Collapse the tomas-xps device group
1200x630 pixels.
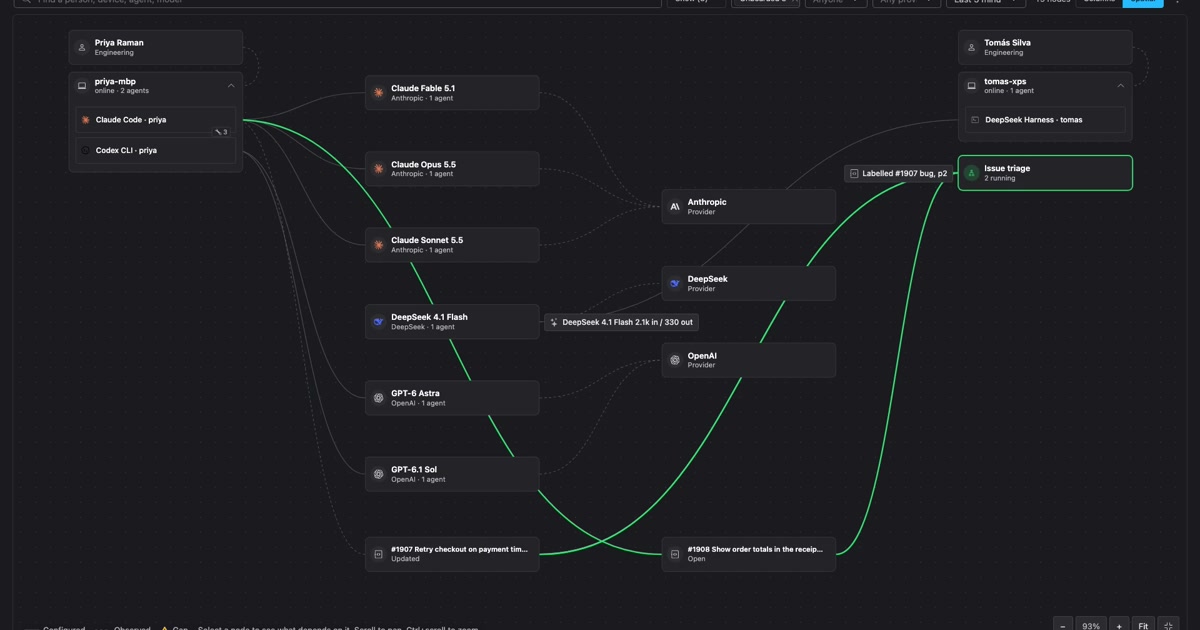pos(1120,86)
